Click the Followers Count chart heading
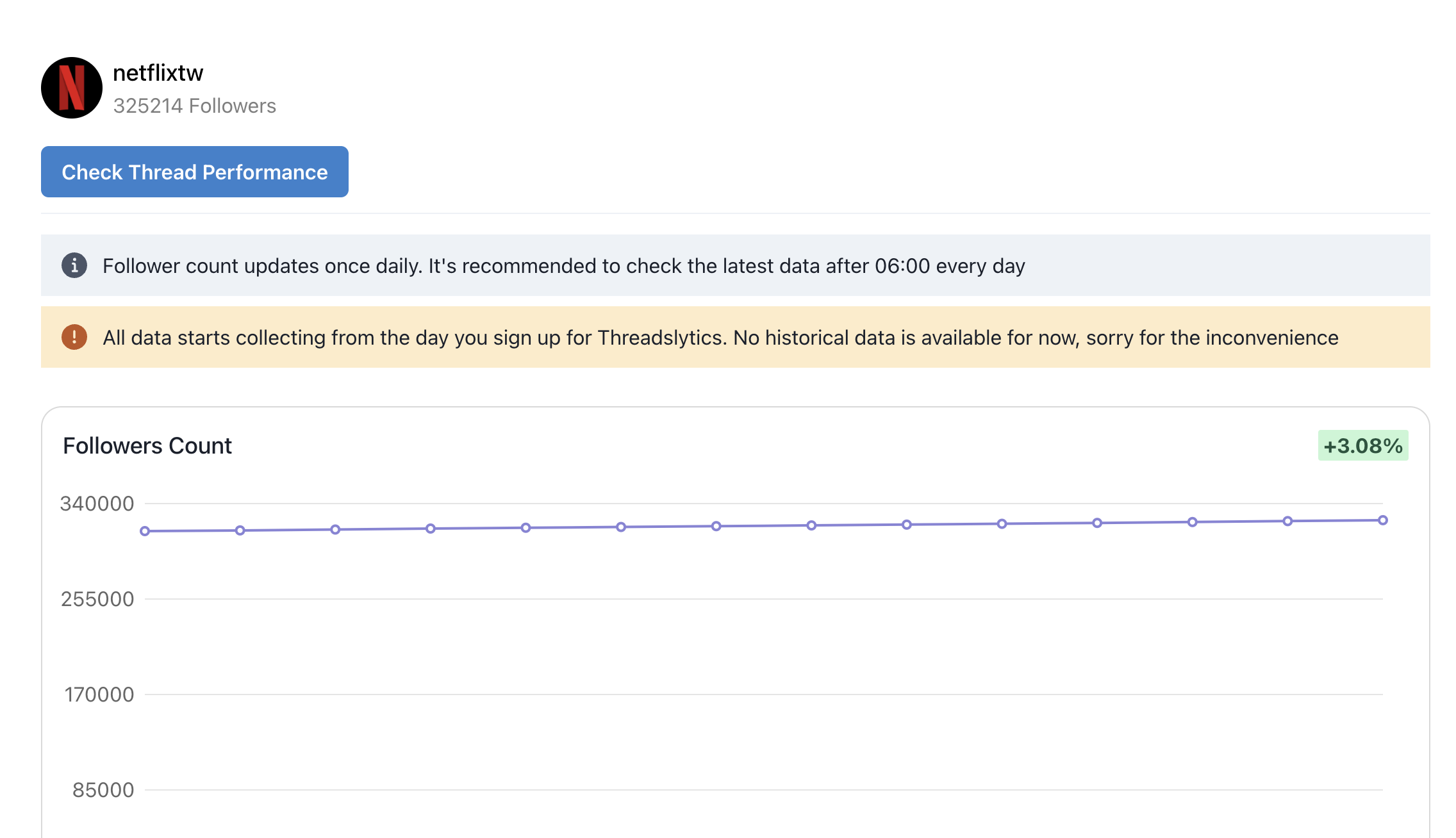The image size is (1456, 838). click(147, 445)
